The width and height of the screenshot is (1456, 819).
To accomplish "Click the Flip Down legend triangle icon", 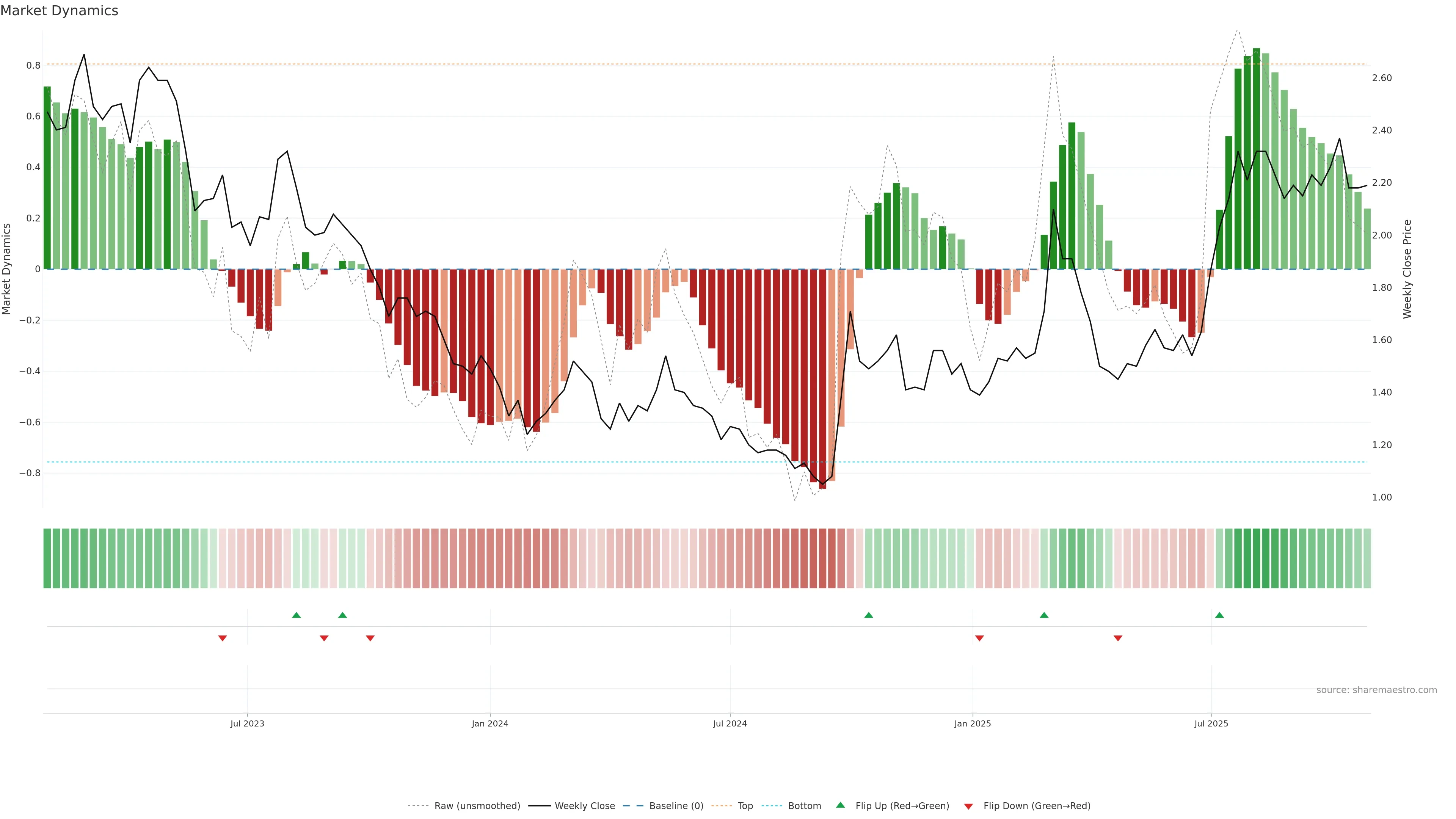I will [968, 806].
